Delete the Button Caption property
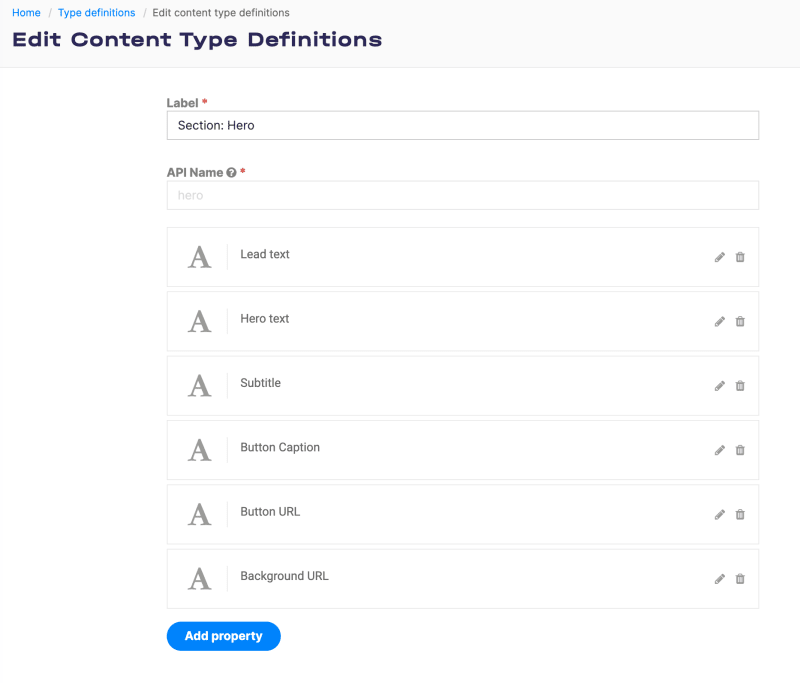The width and height of the screenshot is (800, 683). pos(740,450)
